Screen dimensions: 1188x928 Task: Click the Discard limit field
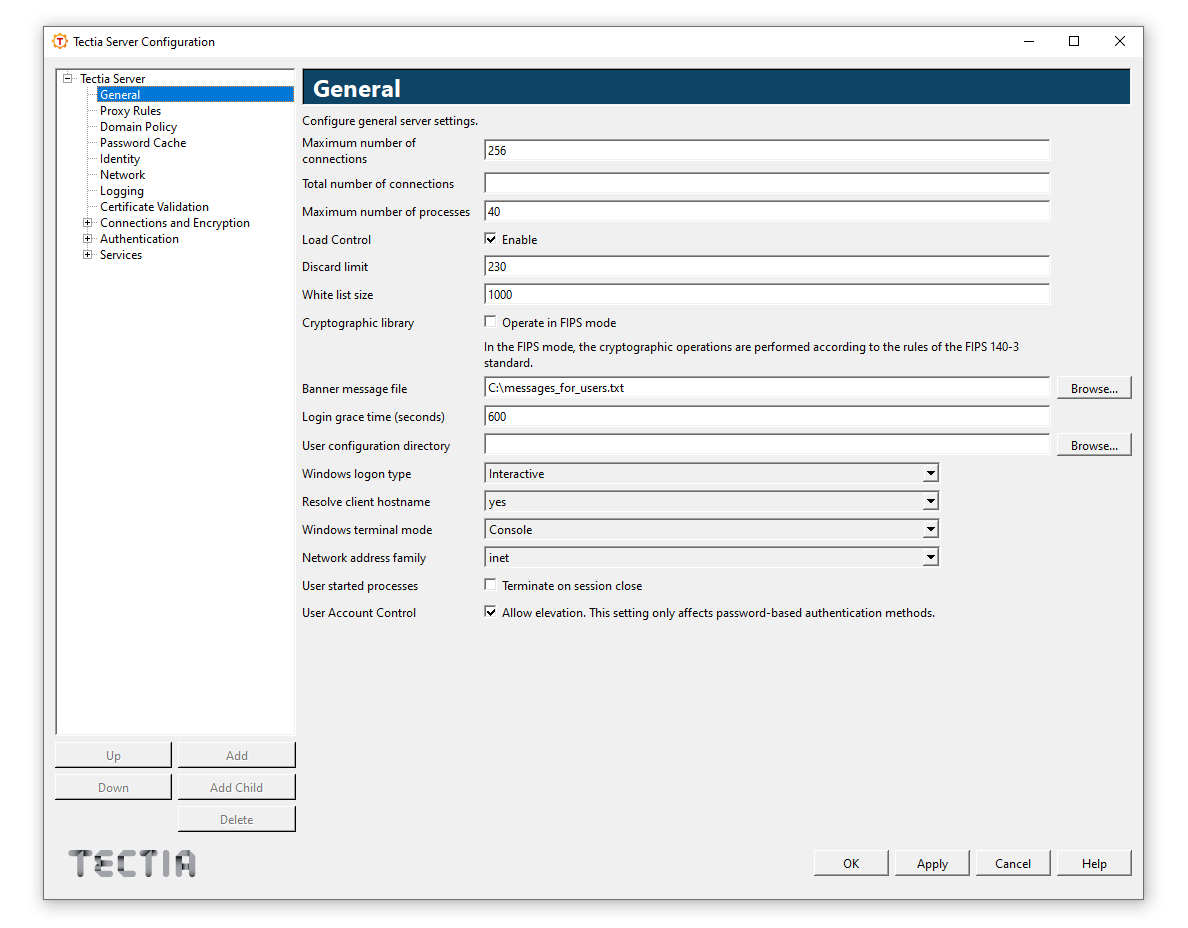click(x=767, y=267)
